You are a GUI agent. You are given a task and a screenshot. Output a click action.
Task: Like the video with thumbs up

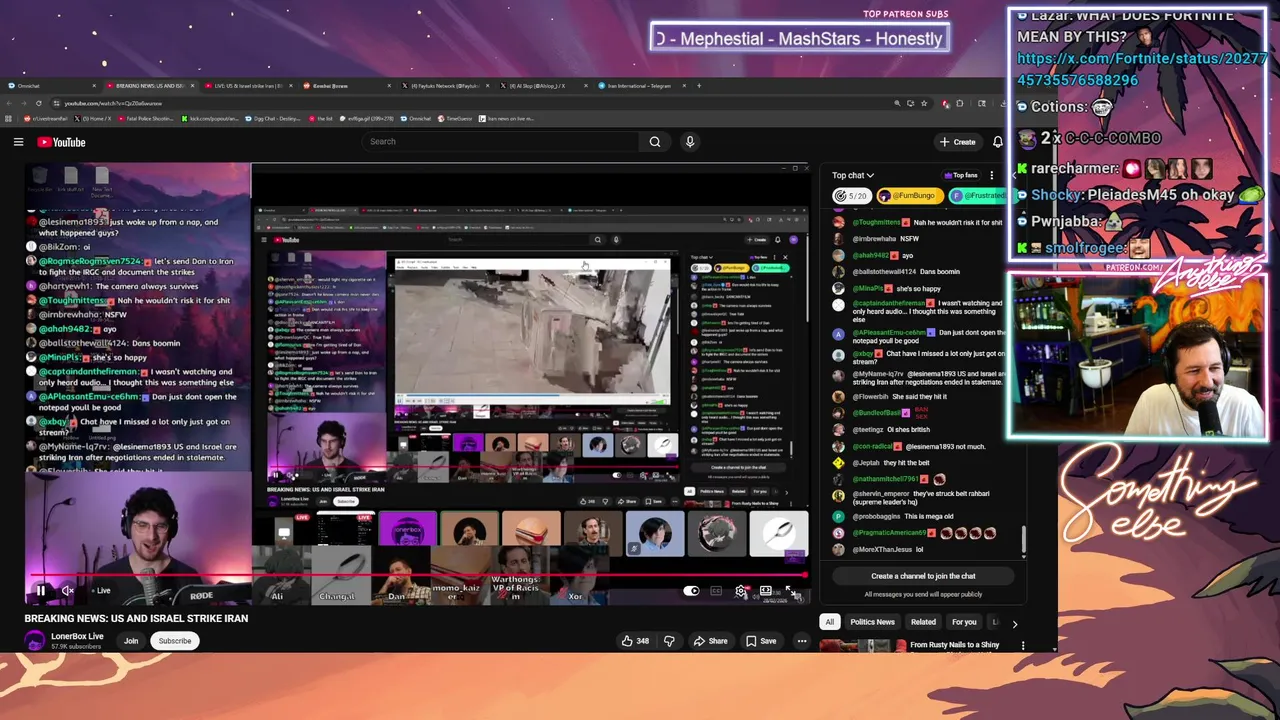pos(635,641)
